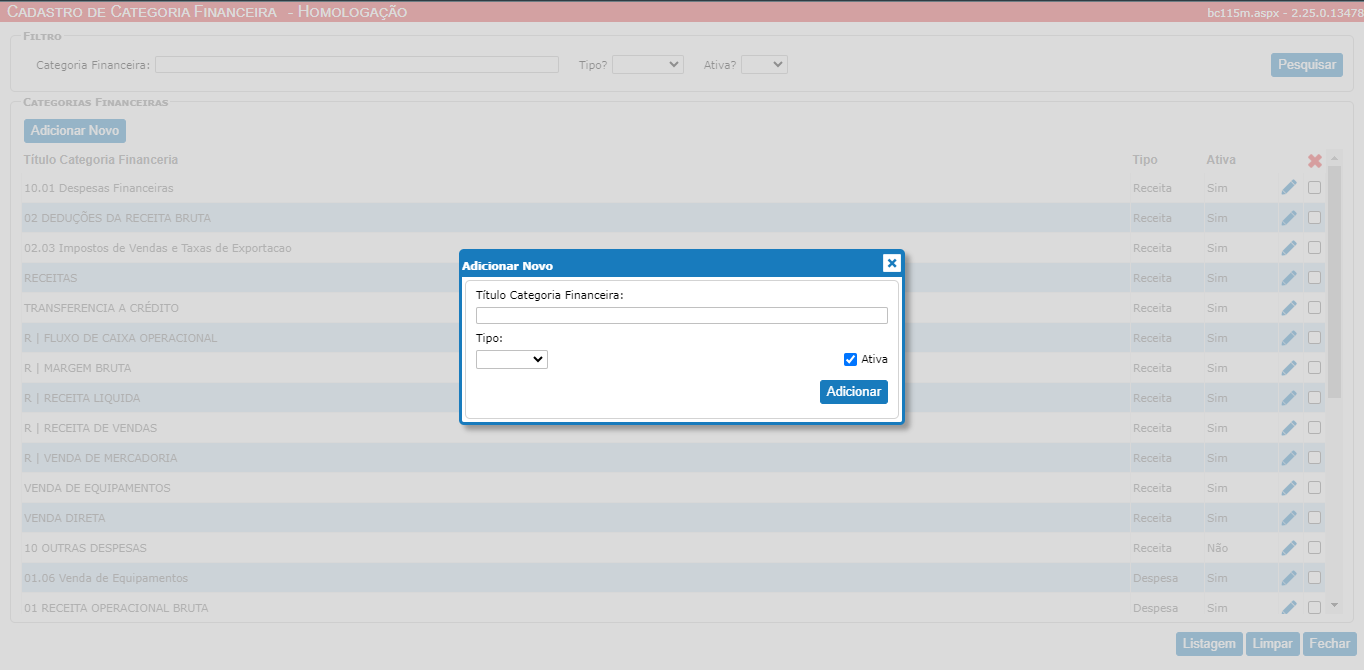This screenshot has height=670, width=1364.
Task: Click 'Despesa' in 01.06 Venda de Equipamentos row
Action: pyautogui.click(x=1155, y=578)
